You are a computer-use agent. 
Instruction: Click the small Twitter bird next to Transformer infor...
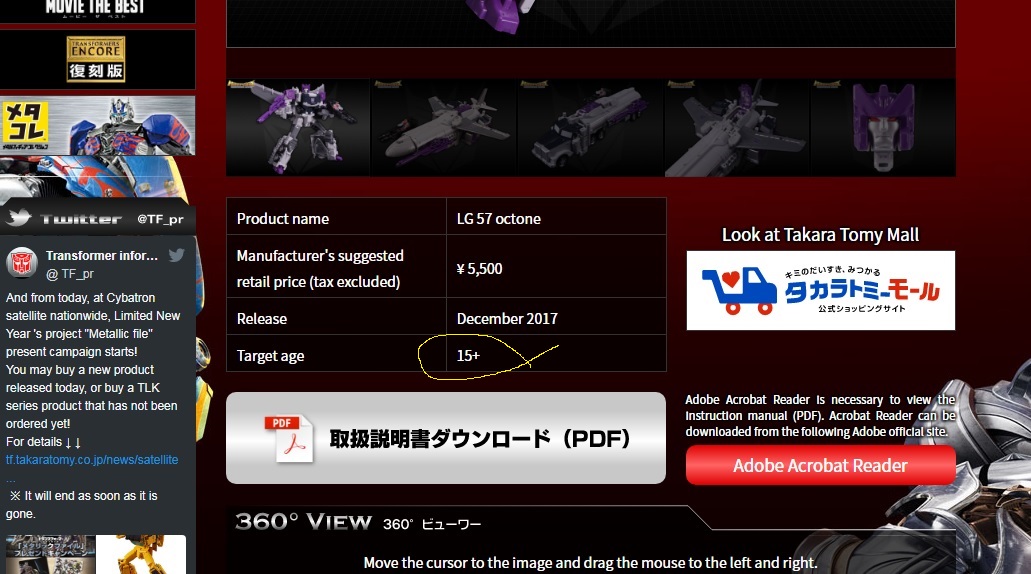pyautogui.click(x=176, y=256)
